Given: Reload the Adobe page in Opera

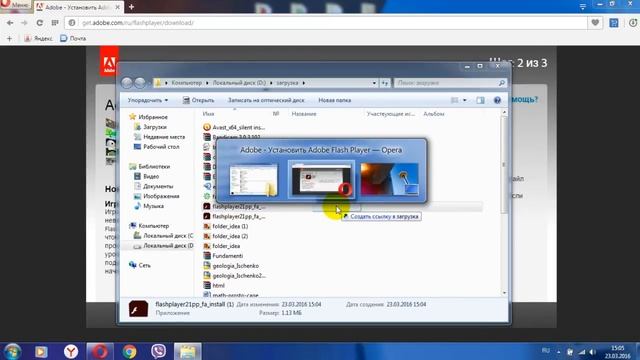Looking at the screenshot, I should coord(40,23).
